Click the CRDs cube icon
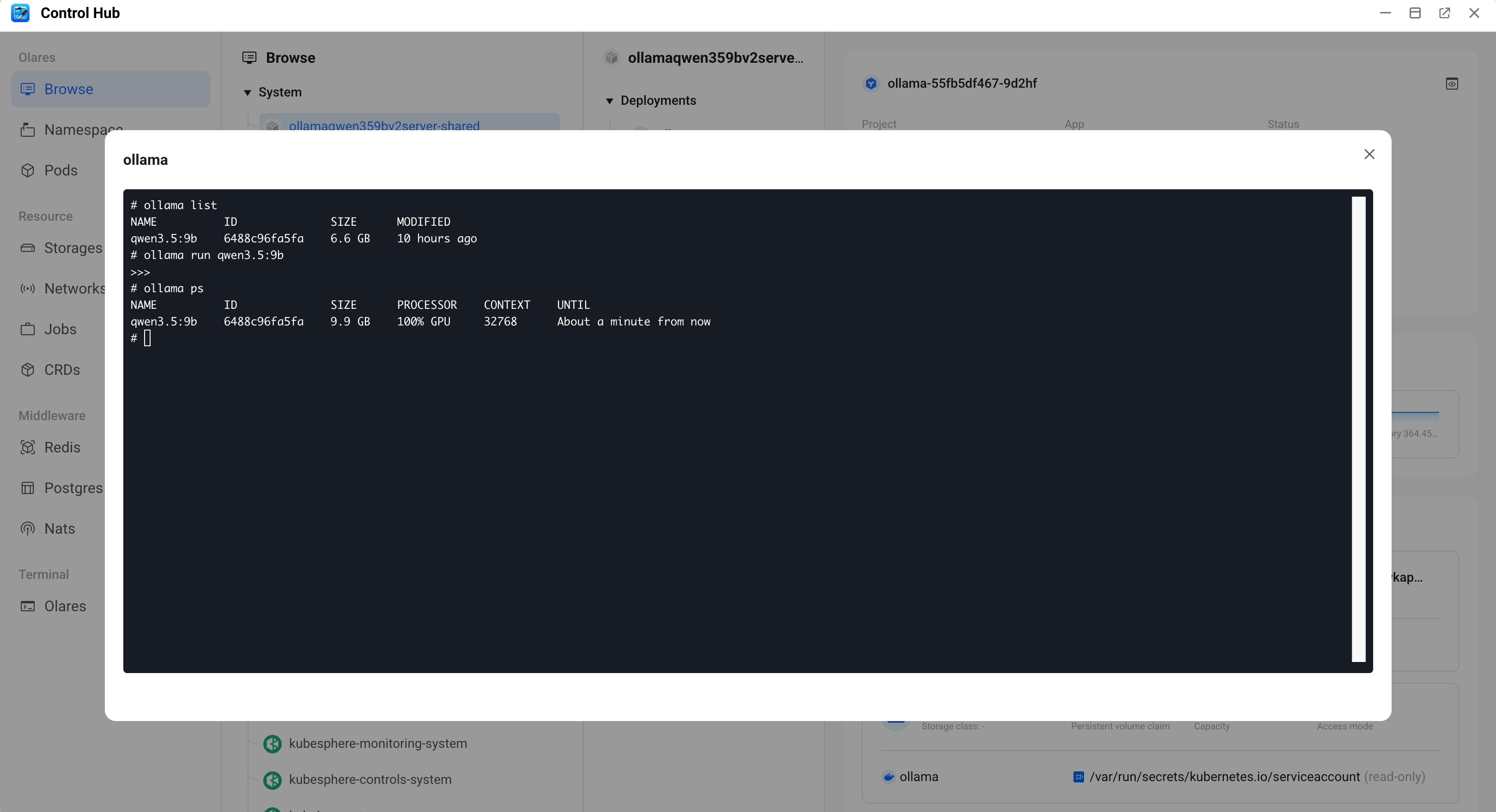 tap(27, 370)
